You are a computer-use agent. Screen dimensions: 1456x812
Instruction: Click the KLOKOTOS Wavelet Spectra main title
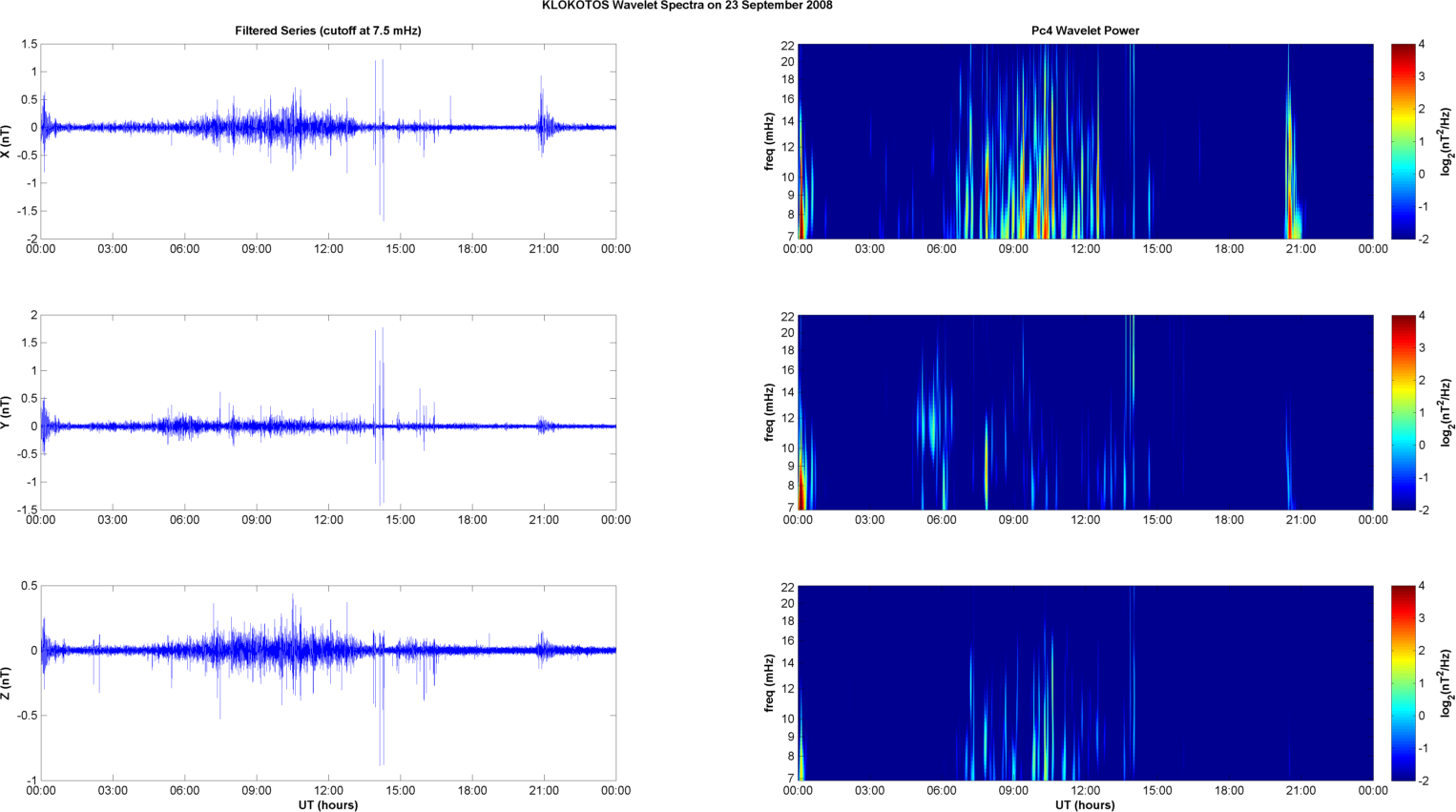pyautogui.click(x=686, y=6)
